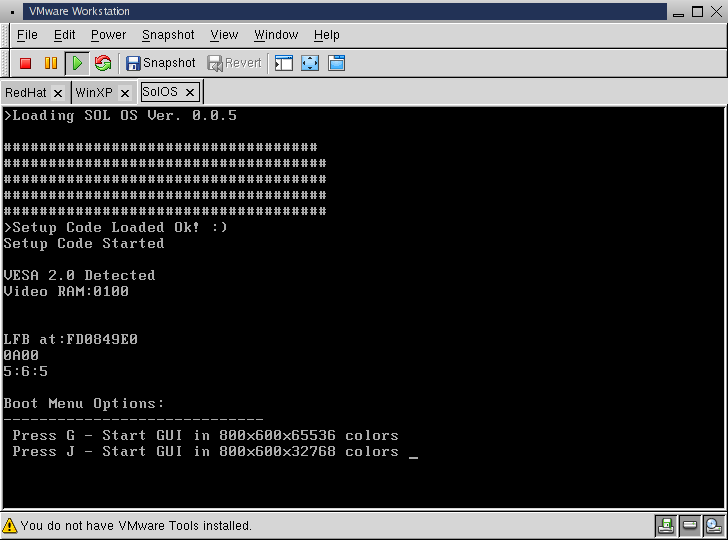Click the 'Boot Menu Options:' text
The height and width of the screenshot is (540, 728).
[x=84, y=403]
